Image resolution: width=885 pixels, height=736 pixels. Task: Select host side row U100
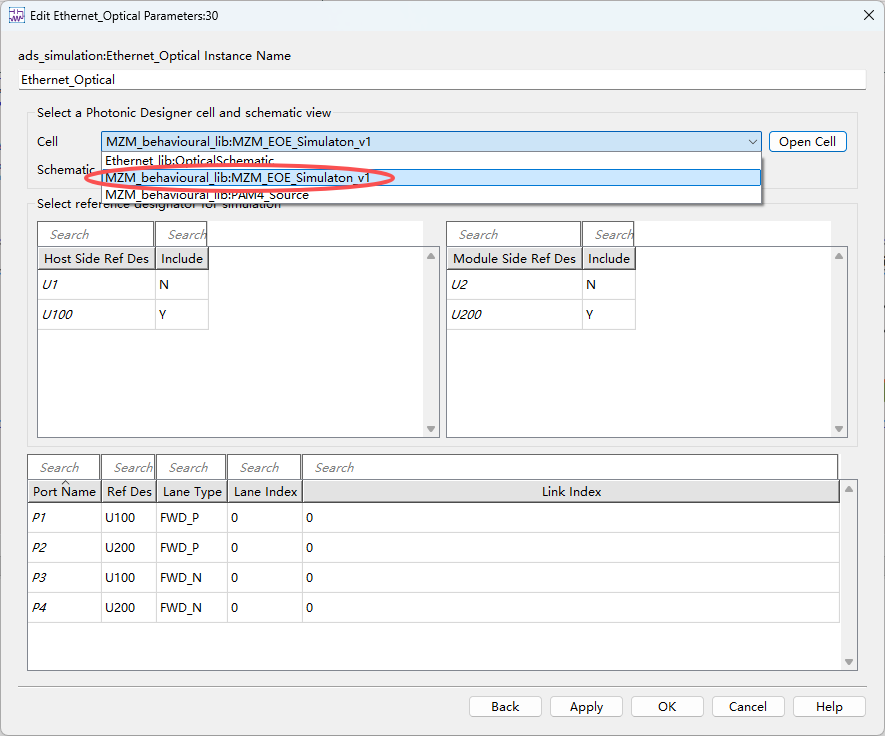(x=96, y=314)
